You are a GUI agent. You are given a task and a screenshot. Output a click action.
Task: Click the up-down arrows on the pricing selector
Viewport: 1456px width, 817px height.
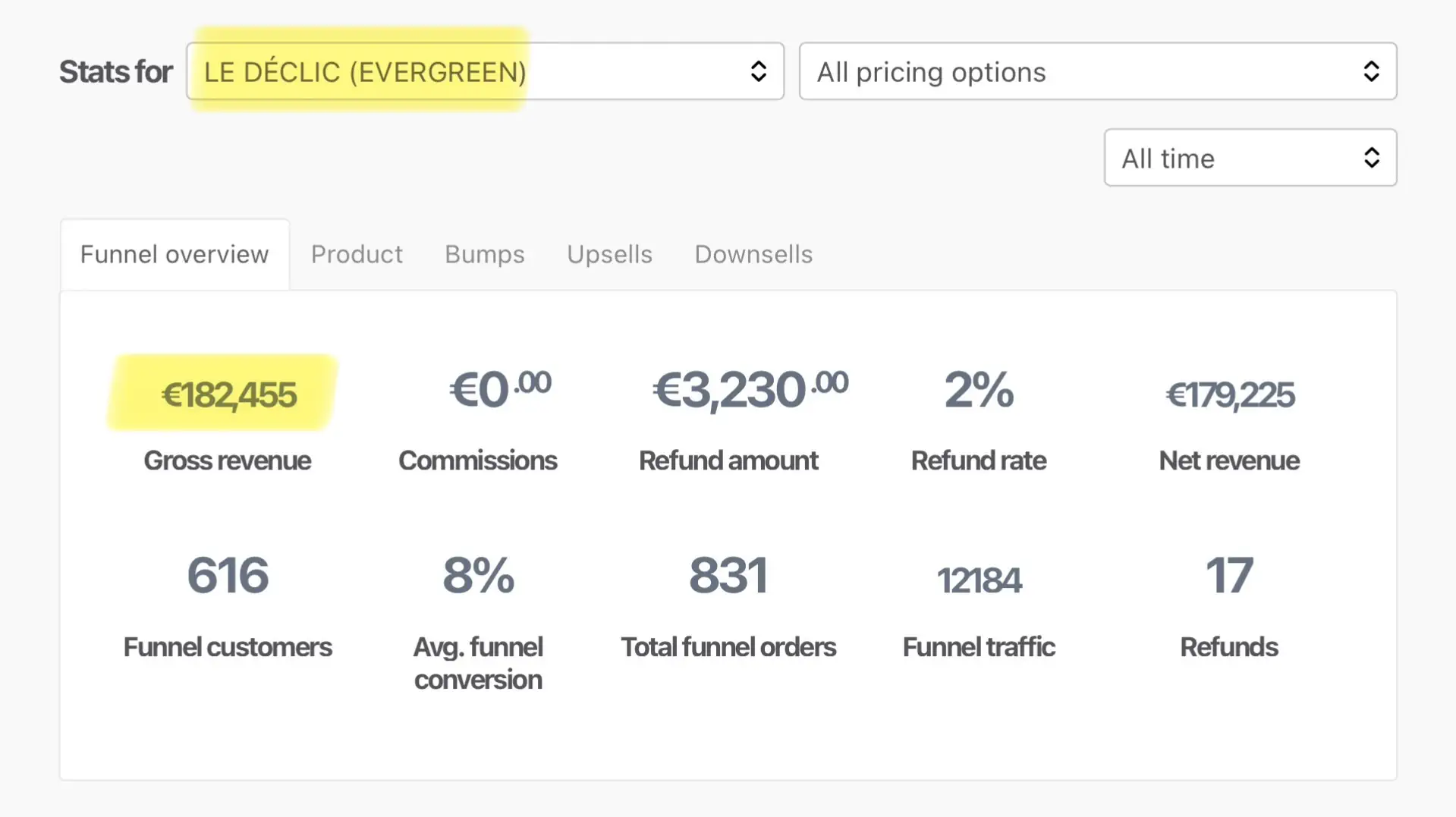pos(1370,71)
